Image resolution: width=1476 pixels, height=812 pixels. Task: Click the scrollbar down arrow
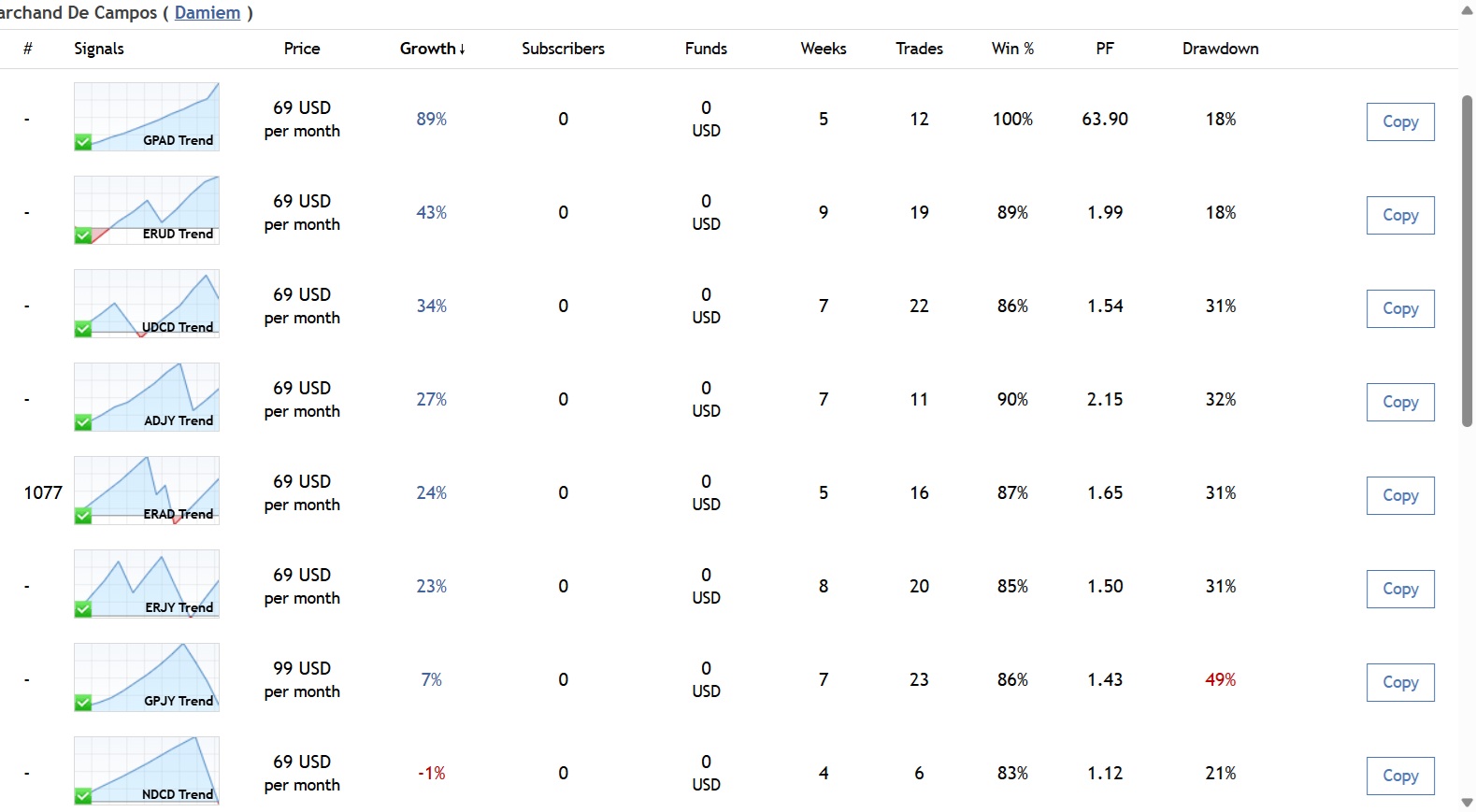pos(1467,803)
